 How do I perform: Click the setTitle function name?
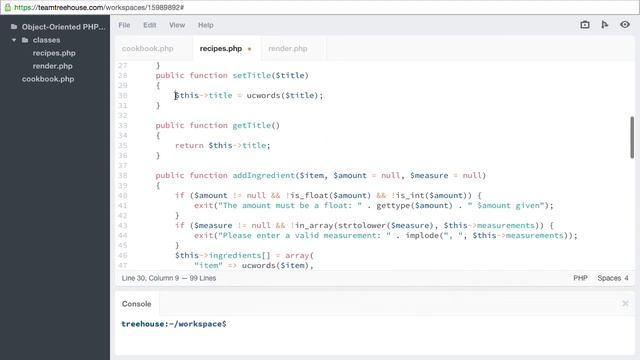[x=251, y=76]
